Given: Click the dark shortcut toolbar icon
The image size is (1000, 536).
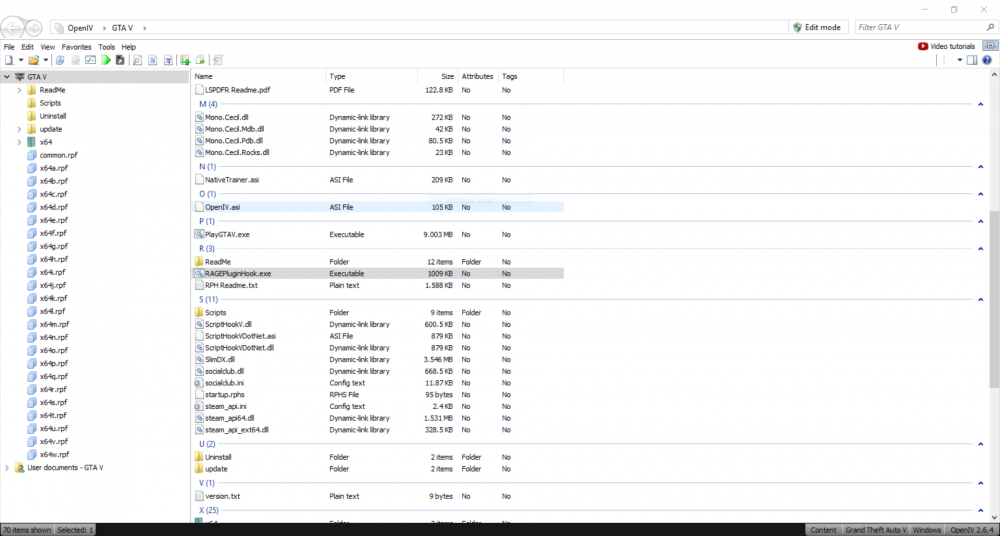Looking at the screenshot, I should [120, 60].
